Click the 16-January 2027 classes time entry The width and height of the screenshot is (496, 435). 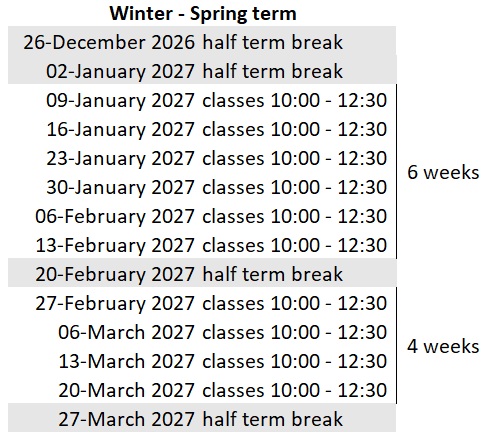[294, 129]
